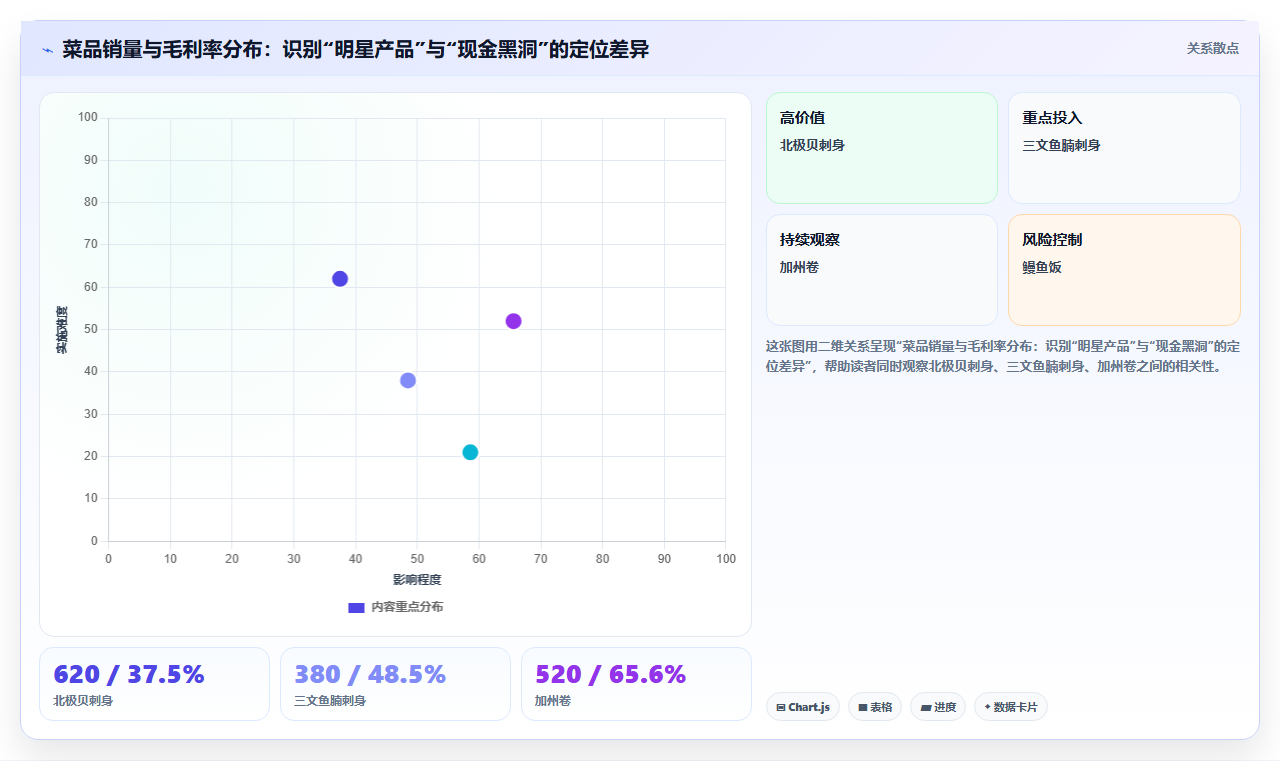Open the 高价值 card
The height and width of the screenshot is (761, 1280).
coord(882,148)
